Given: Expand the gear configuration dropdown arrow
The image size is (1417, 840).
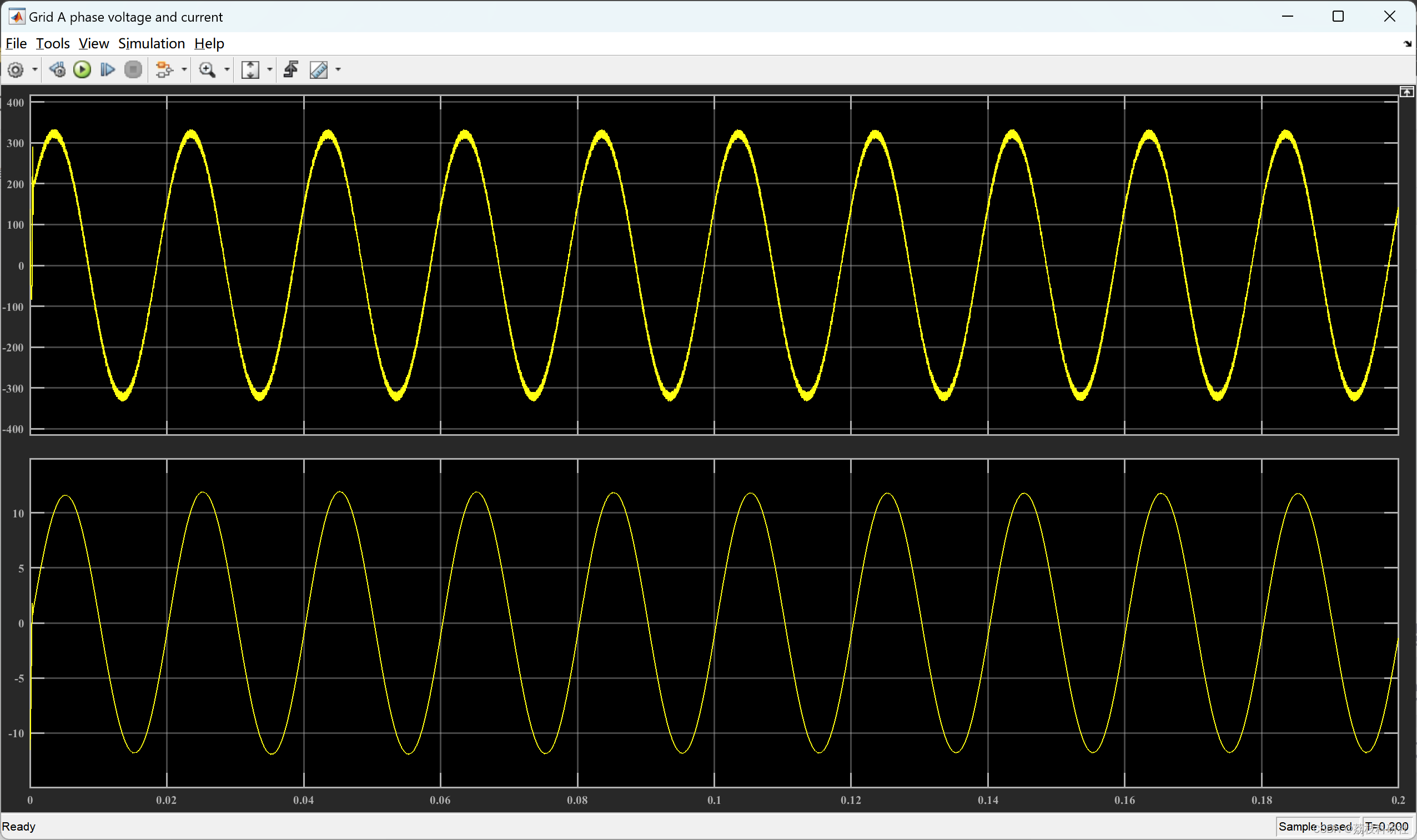Looking at the screenshot, I should [x=34, y=69].
